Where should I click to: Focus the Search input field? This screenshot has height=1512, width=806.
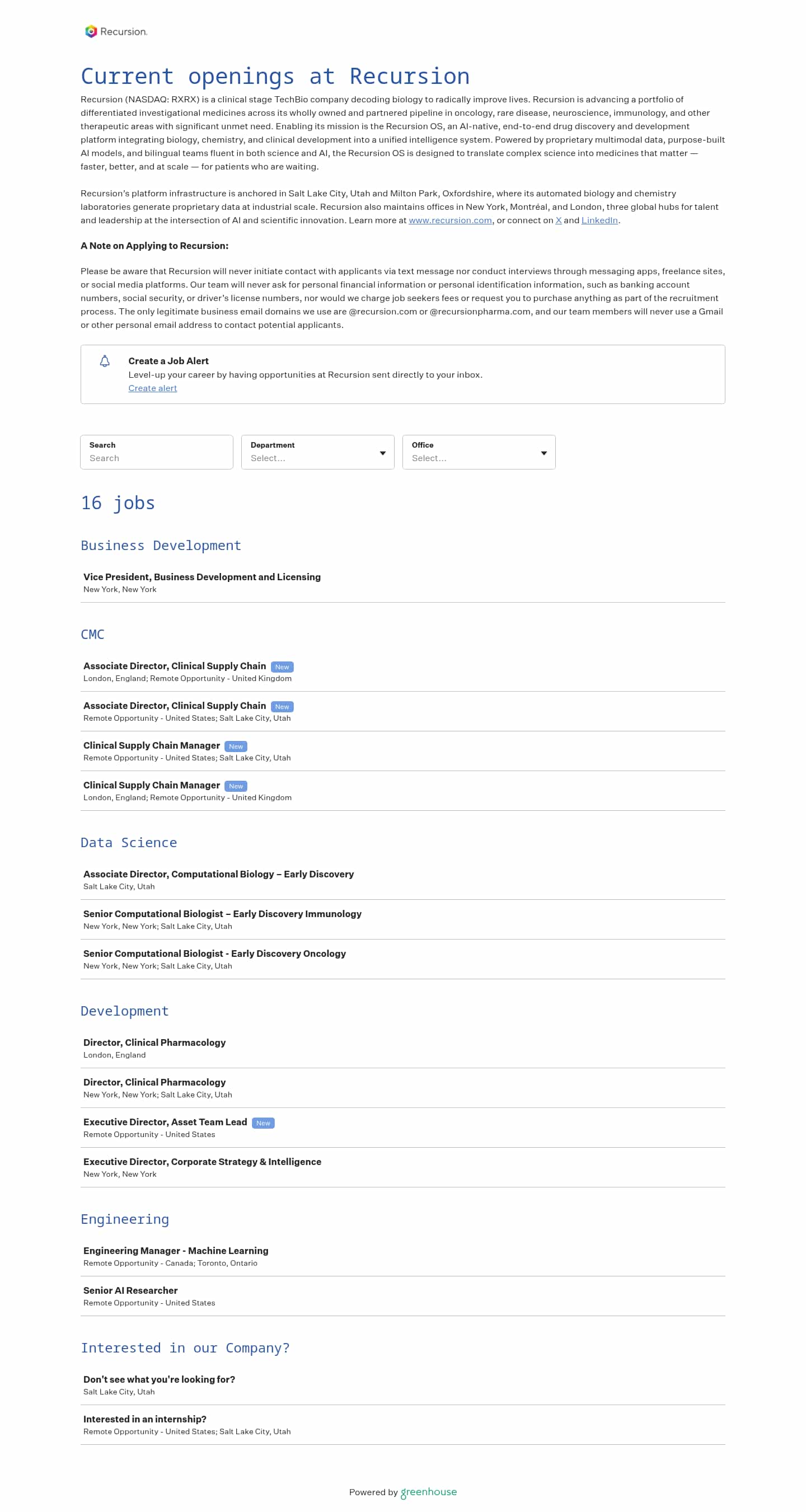pos(157,452)
